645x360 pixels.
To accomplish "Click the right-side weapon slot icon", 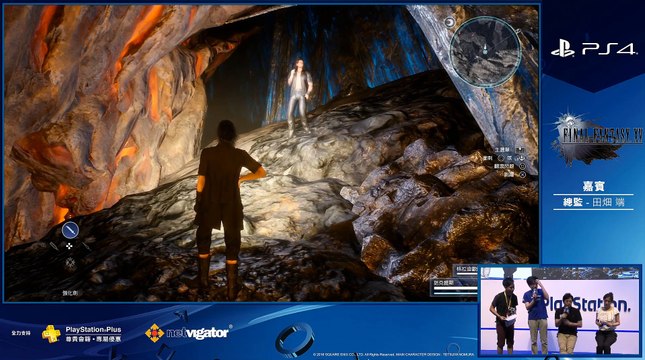I will pyautogui.click(x=86, y=246).
